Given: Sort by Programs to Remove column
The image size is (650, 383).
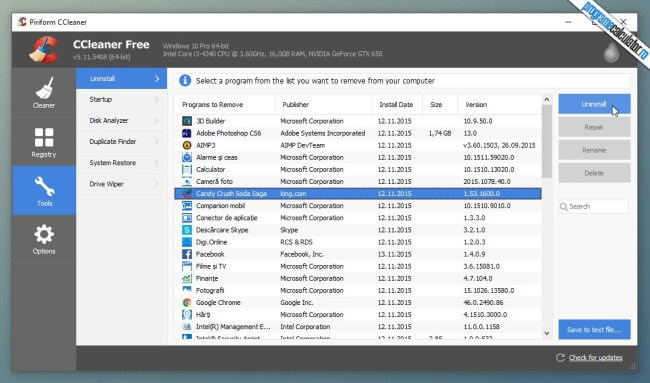Looking at the screenshot, I should (225, 104).
